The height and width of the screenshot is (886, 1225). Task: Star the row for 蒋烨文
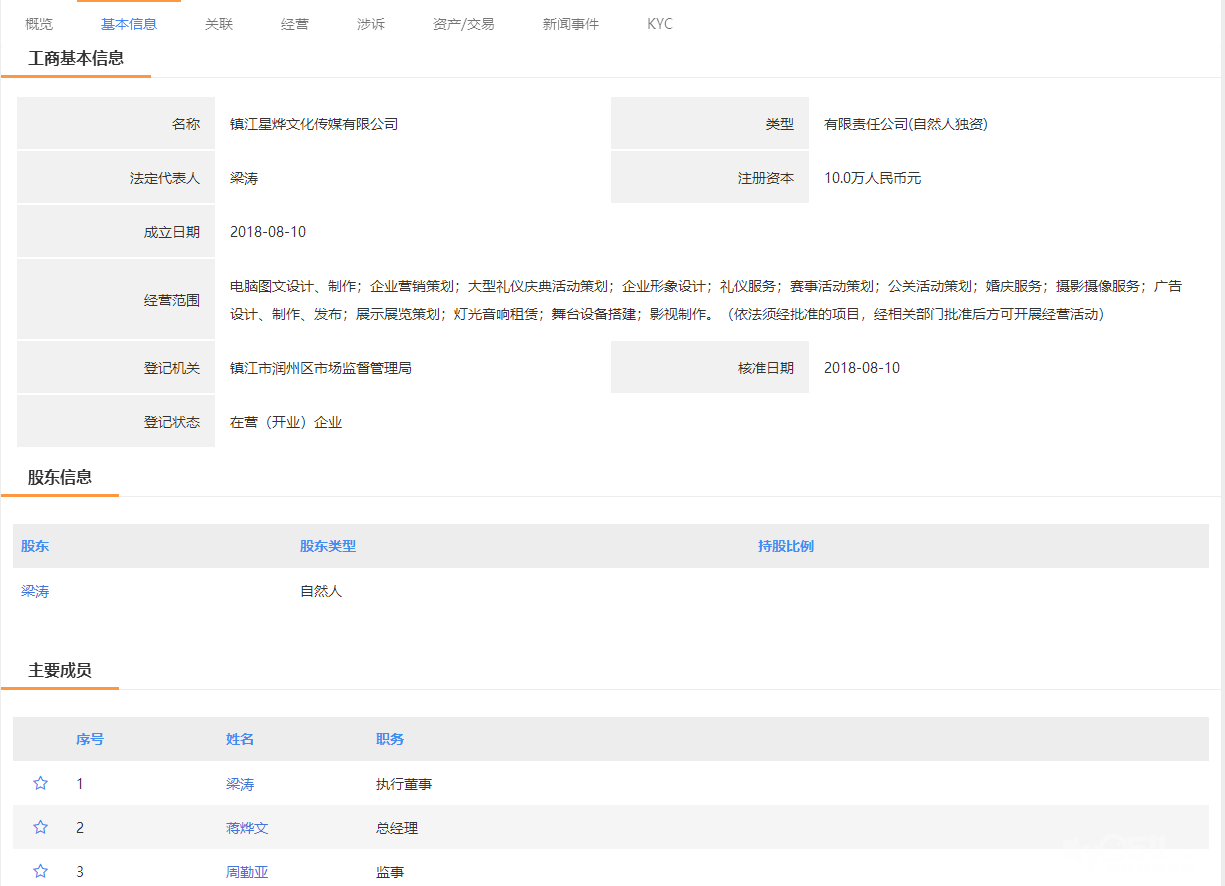(41, 828)
